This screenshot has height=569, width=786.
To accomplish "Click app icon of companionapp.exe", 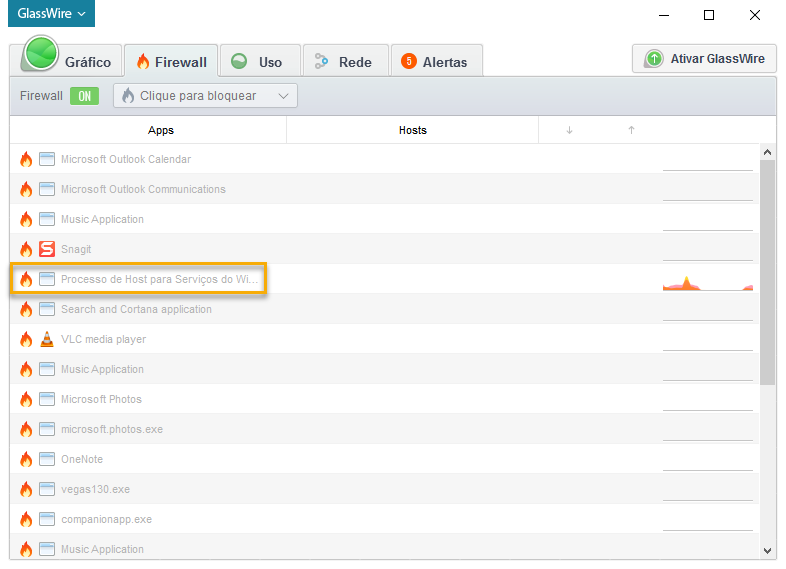I will click(47, 519).
